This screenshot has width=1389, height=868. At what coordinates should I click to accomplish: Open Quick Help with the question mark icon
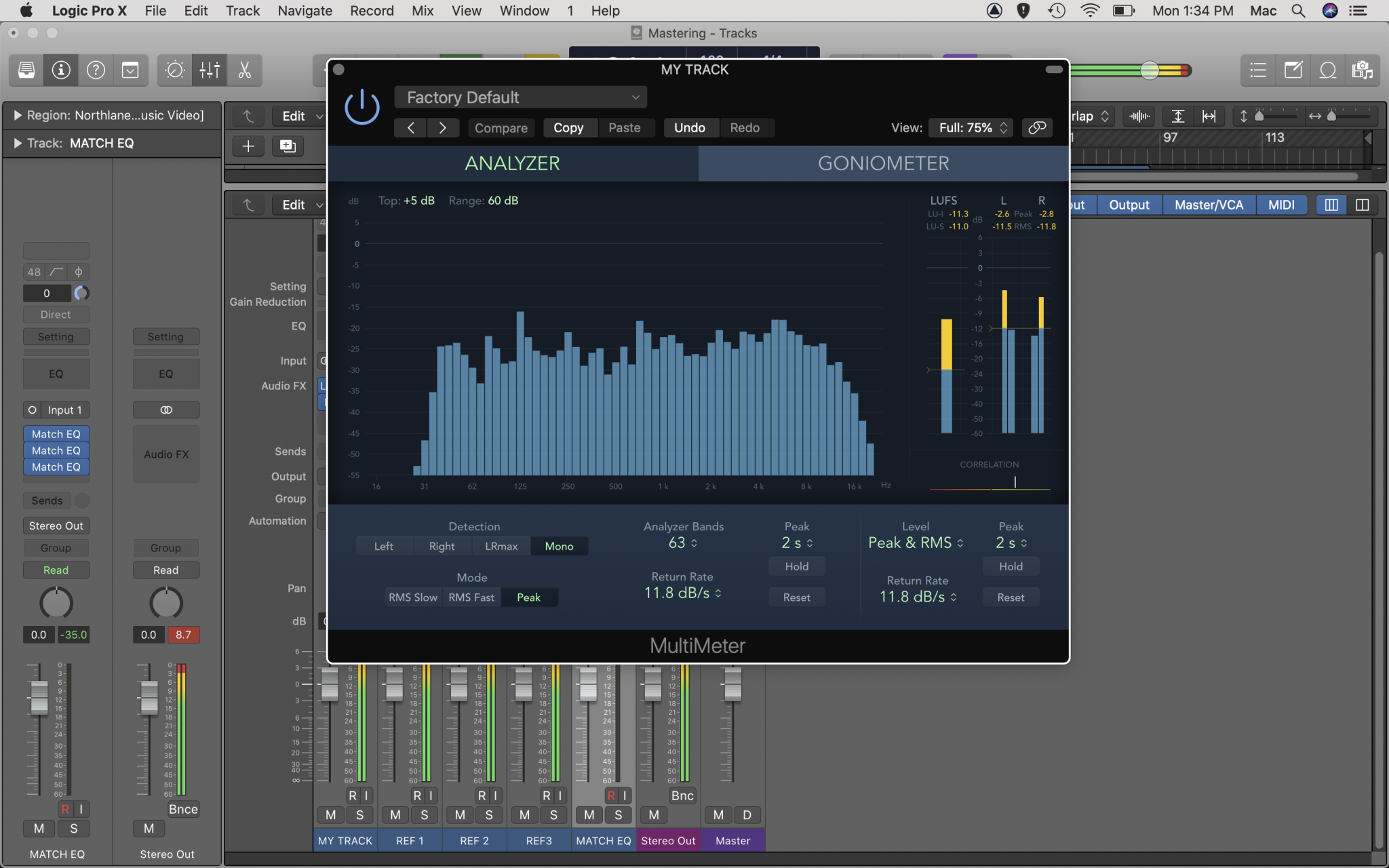point(96,70)
